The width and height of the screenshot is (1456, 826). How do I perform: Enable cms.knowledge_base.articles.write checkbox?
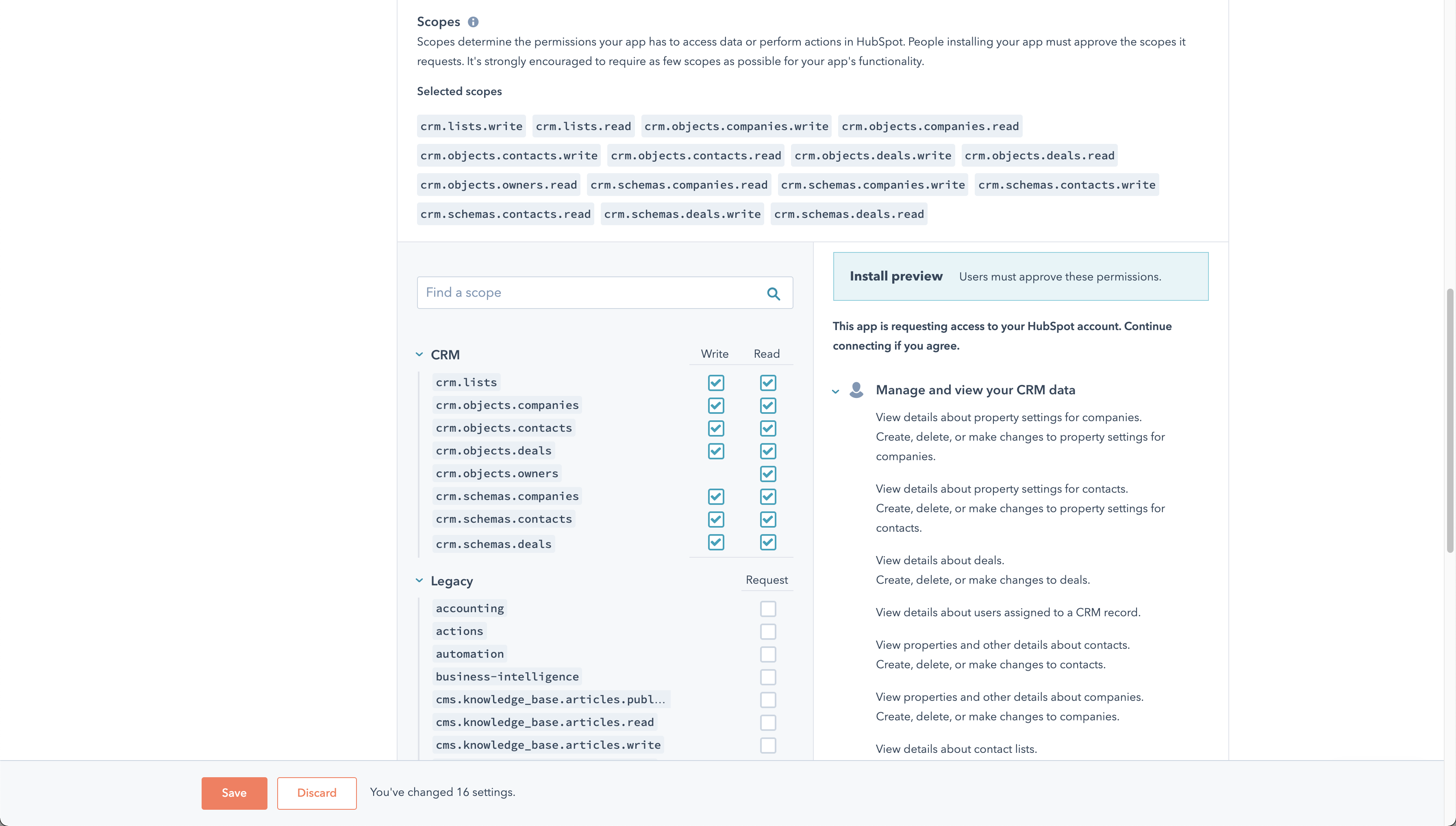point(768,745)
